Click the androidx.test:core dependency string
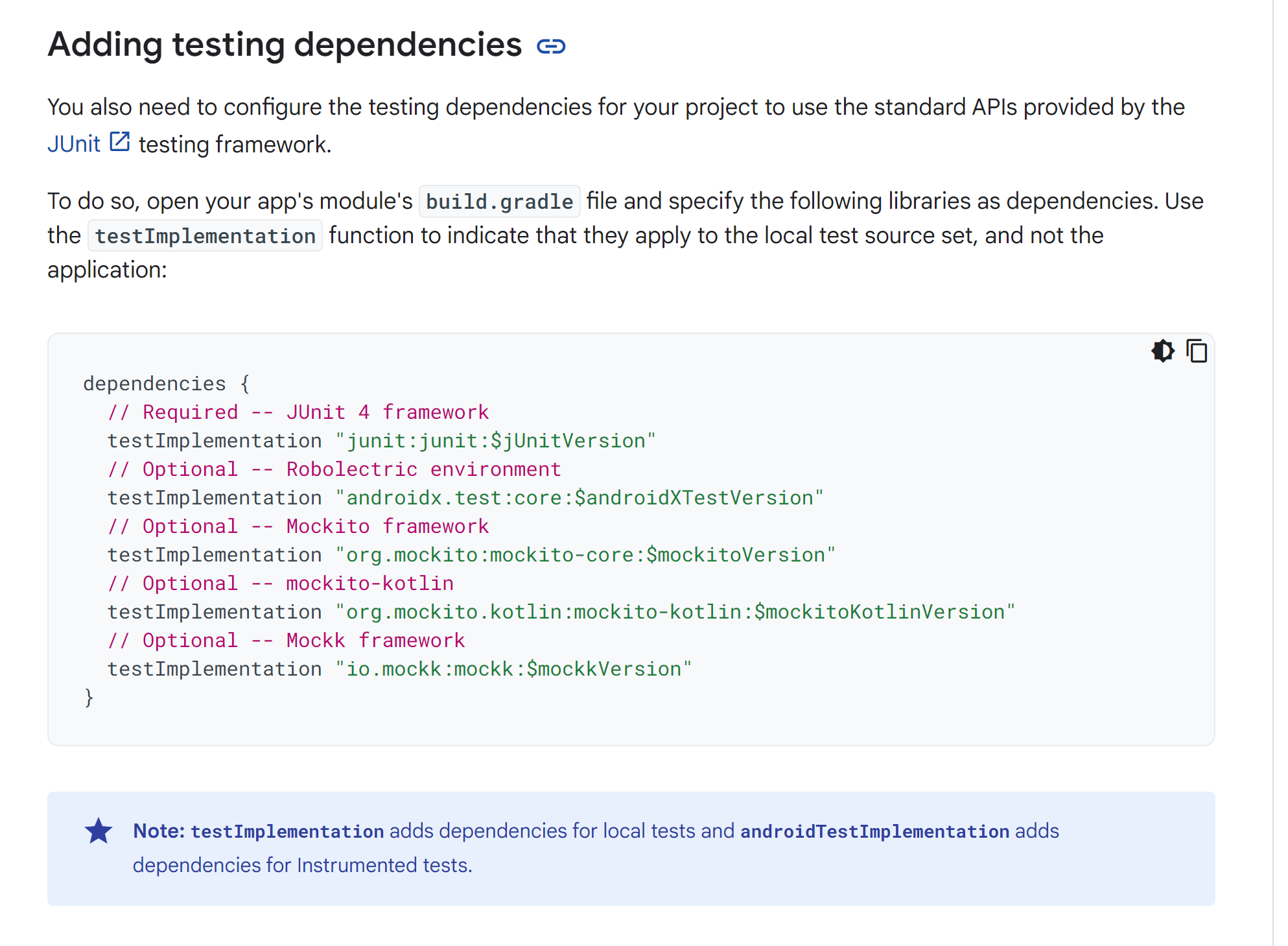1288x946 pixels. [x=580, y=498]
